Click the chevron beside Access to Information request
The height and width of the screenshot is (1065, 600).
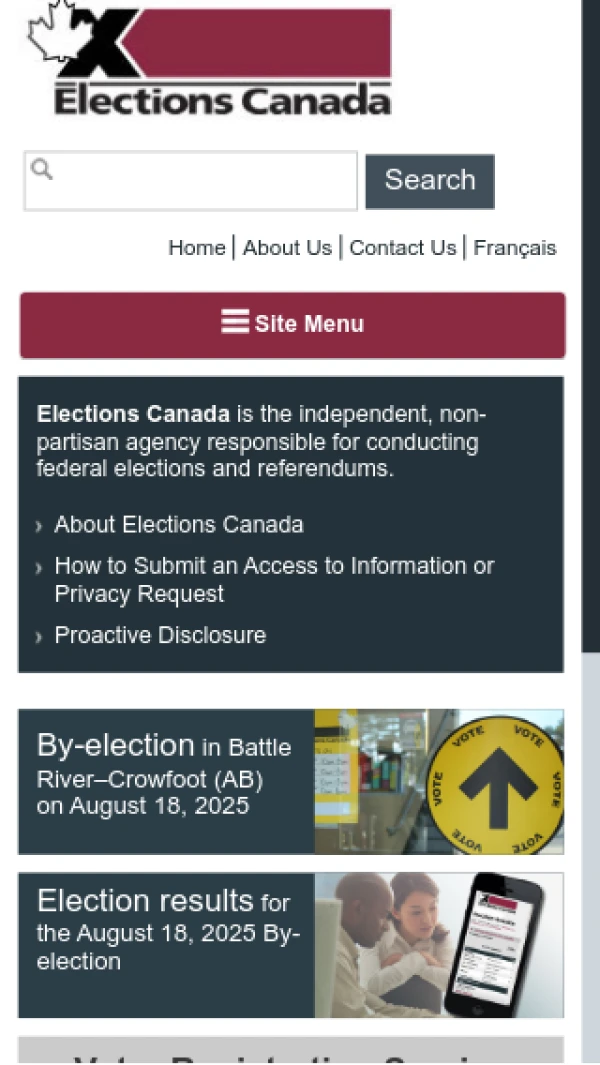[x=39, y=568]
